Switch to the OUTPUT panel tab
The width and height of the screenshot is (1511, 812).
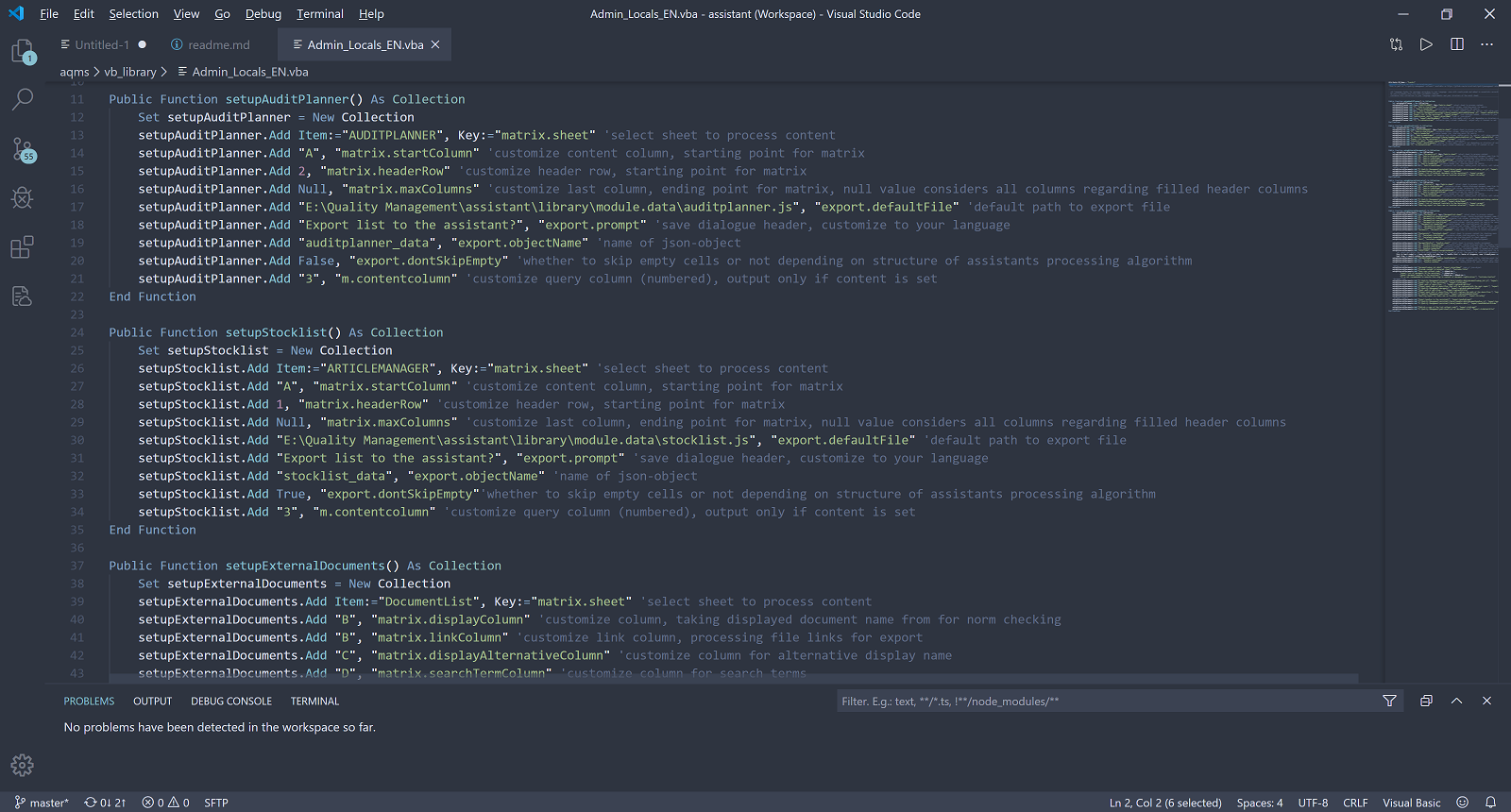152,702
